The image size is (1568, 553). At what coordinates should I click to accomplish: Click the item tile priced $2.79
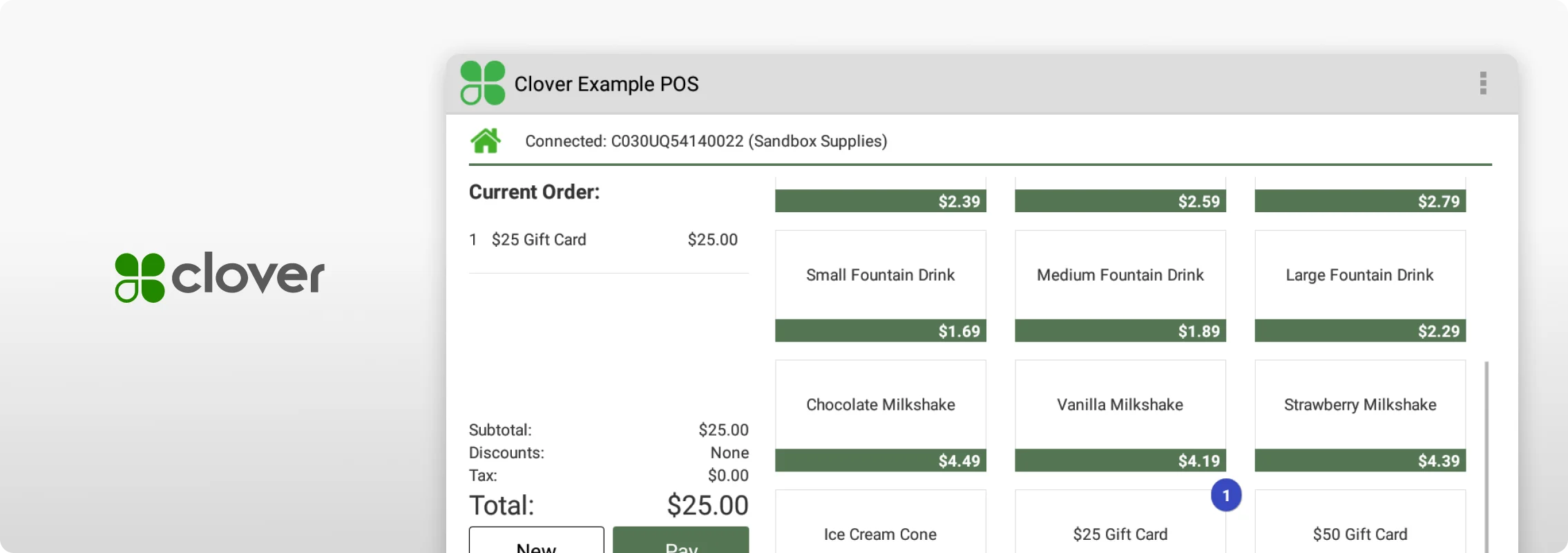point(1360,196)
